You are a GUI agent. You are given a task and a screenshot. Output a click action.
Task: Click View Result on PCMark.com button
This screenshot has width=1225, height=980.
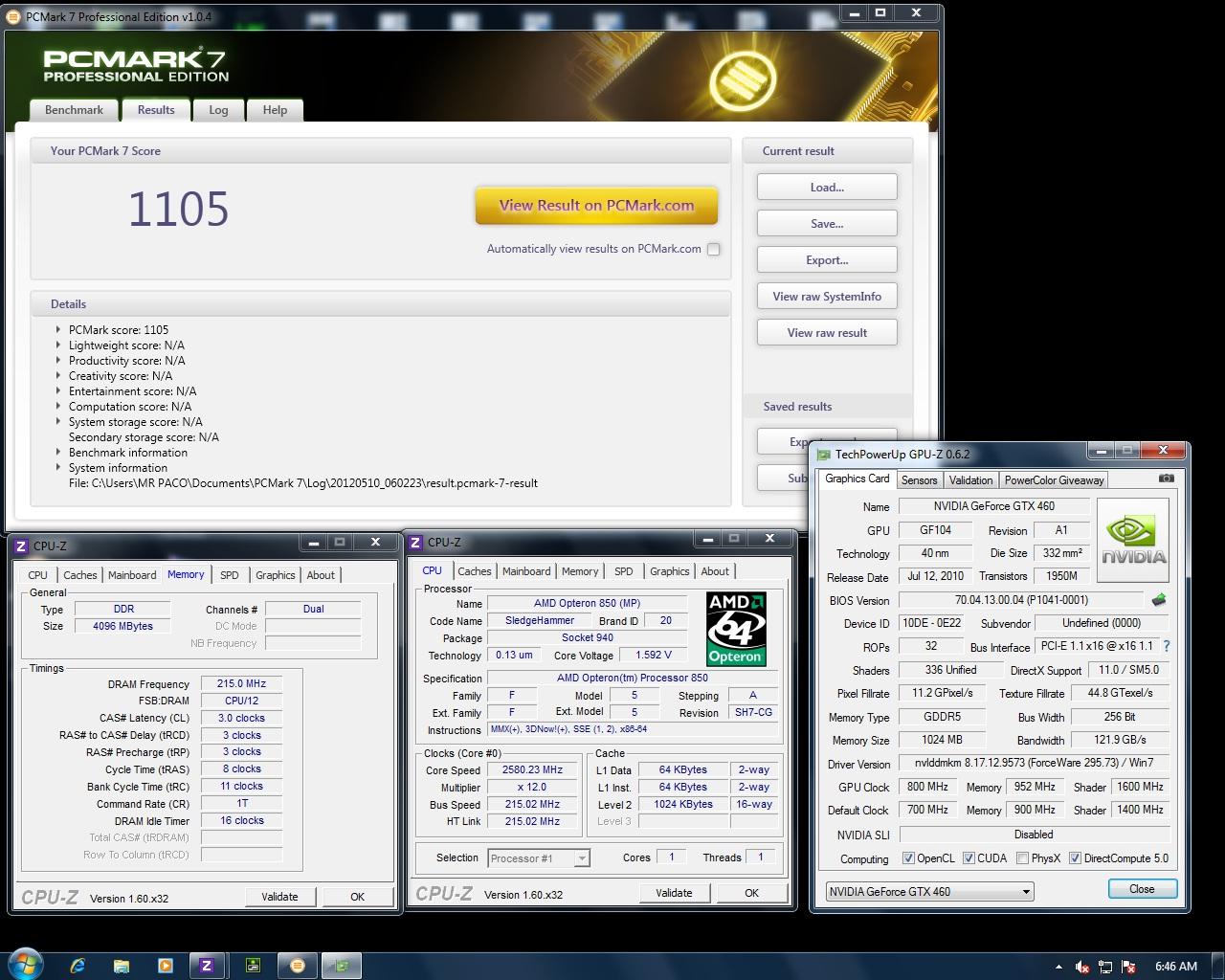click(596, 205)
